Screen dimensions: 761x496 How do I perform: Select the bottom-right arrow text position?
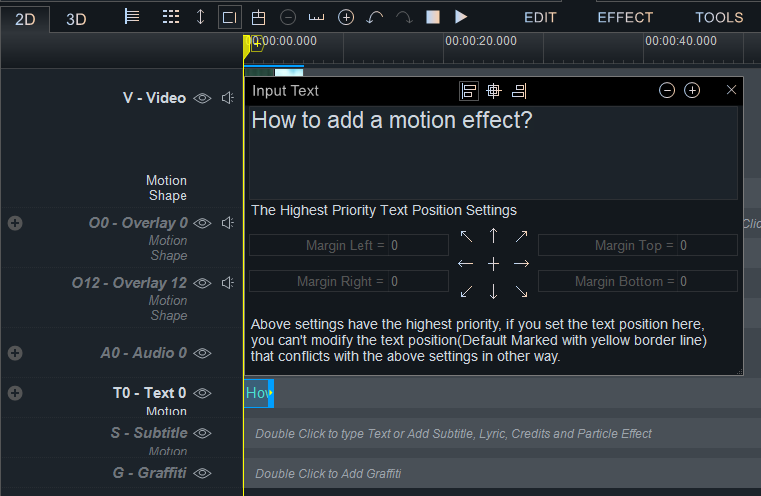click(521, 292)
